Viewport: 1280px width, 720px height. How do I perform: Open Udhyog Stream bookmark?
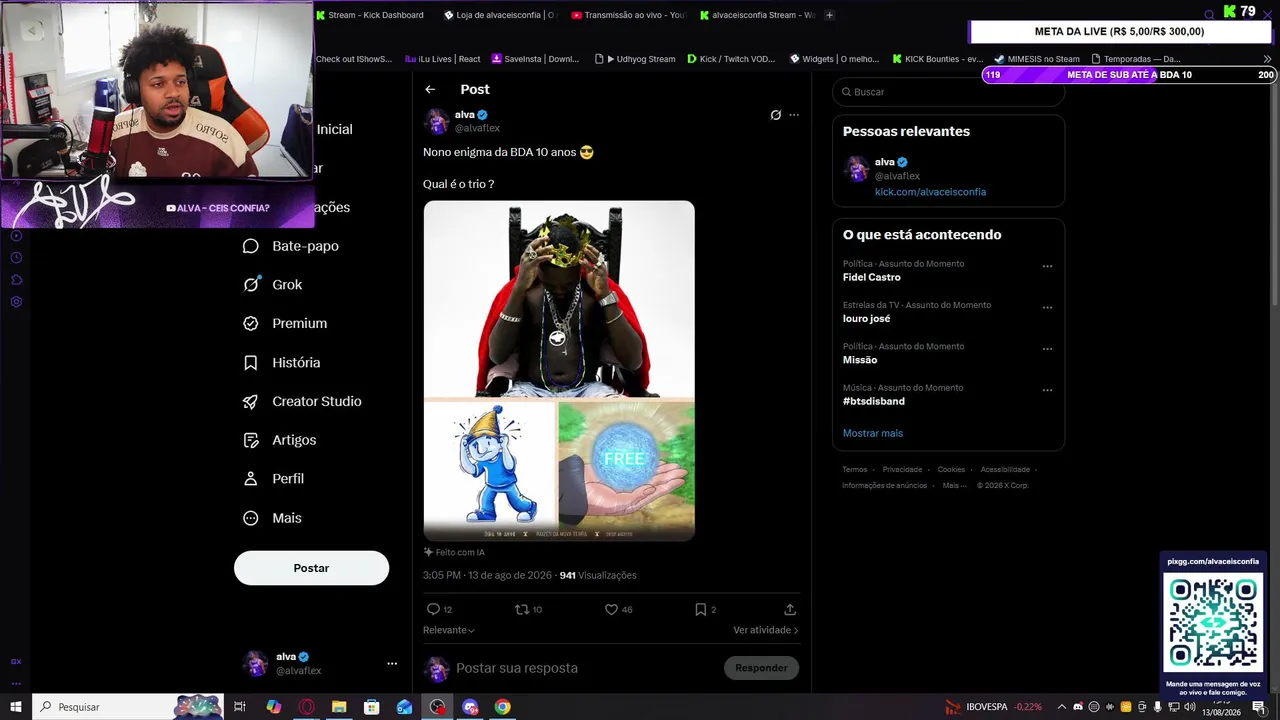(634, 59)
